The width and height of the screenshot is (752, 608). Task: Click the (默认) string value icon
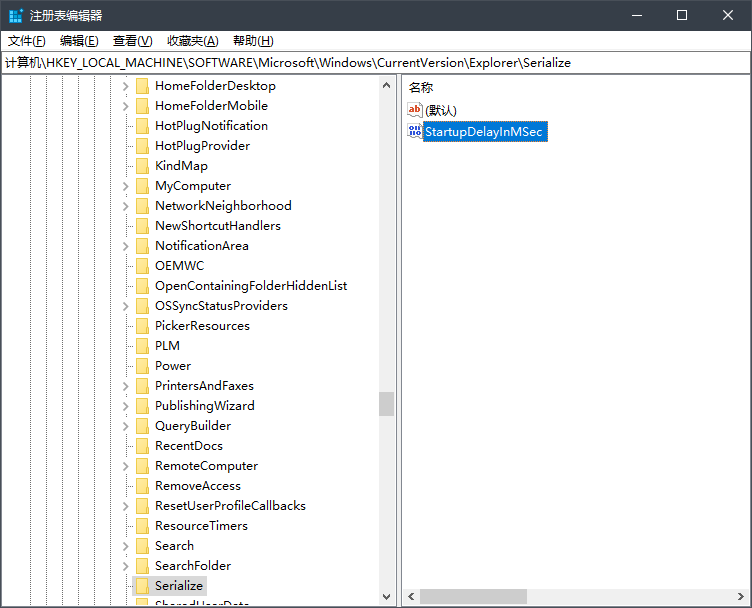click(x=414, y=110)
